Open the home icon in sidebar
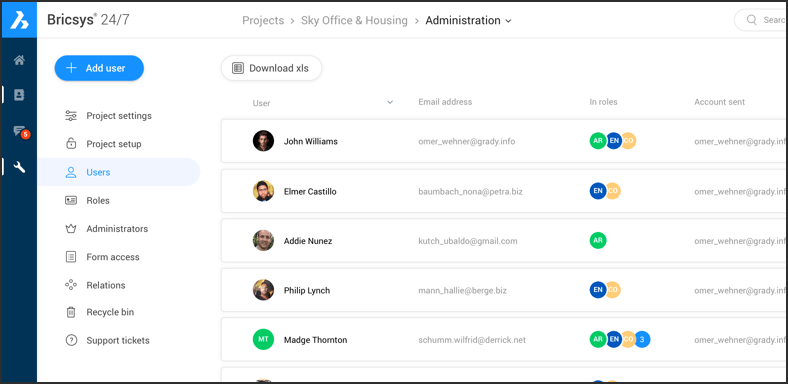 click(x=19, y=60)
